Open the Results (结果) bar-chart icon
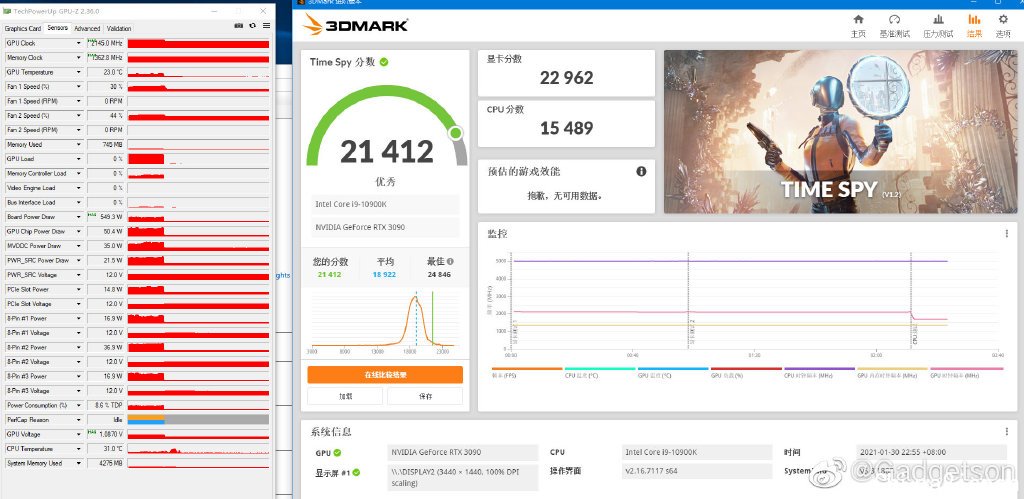The width and height of the screenshot is (1024, 499). [974, 20]
